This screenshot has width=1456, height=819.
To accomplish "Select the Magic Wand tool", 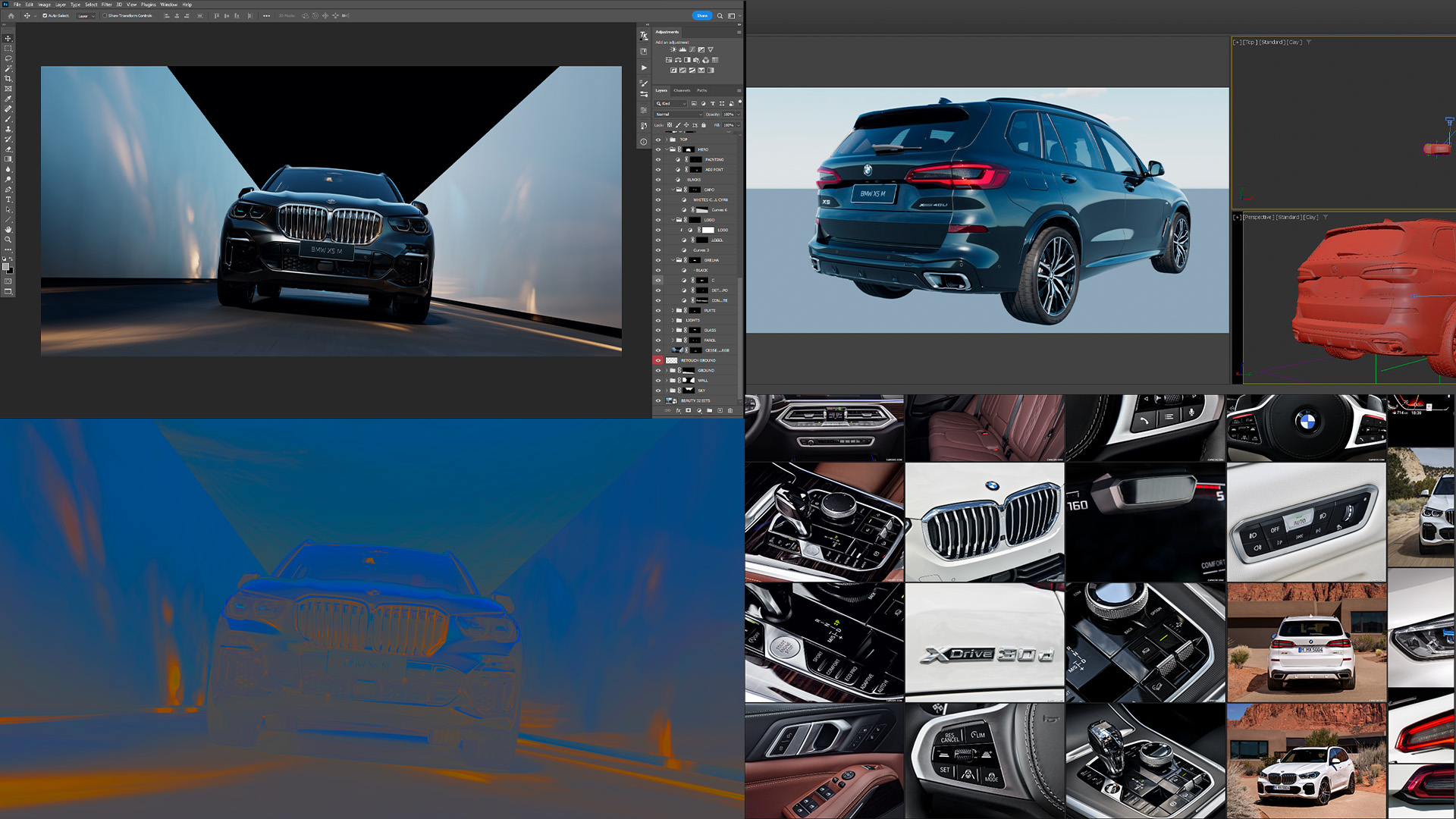I will [8, 68].
